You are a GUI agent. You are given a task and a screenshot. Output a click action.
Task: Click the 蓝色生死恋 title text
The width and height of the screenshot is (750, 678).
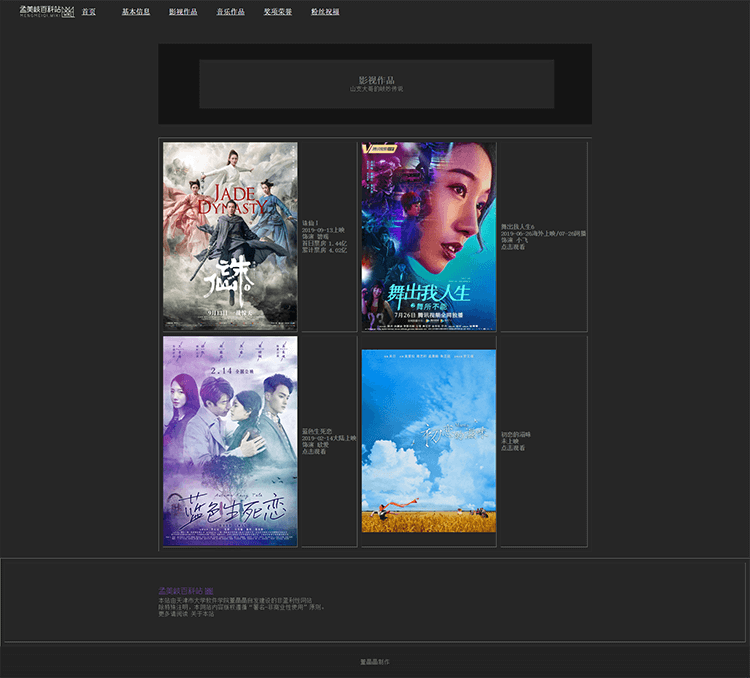[x=317, y=431]
